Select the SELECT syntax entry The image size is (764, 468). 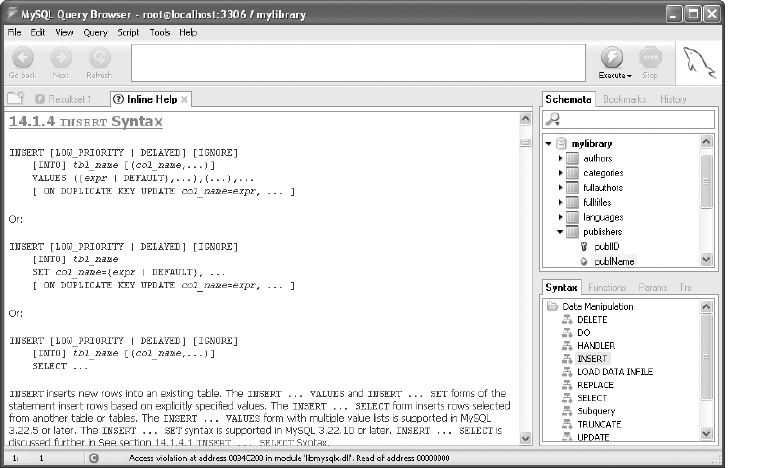[592, 398]
